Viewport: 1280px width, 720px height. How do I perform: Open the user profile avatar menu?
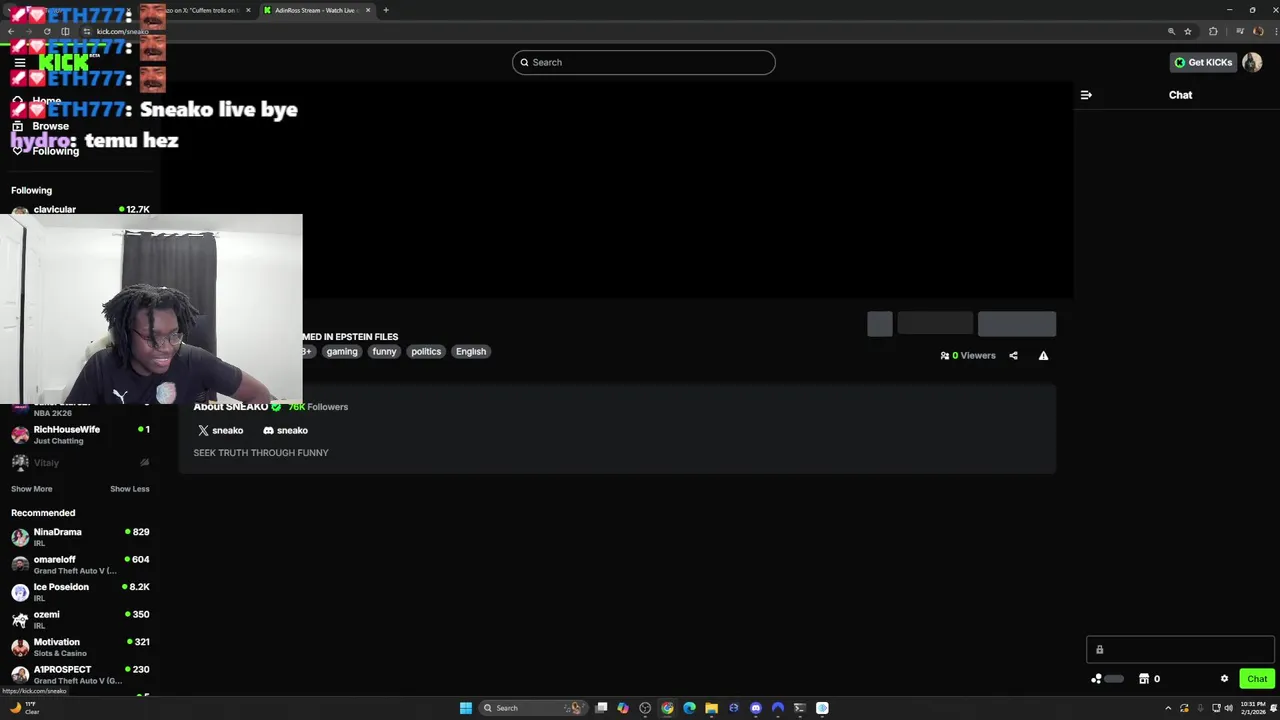click(1252, 62)
